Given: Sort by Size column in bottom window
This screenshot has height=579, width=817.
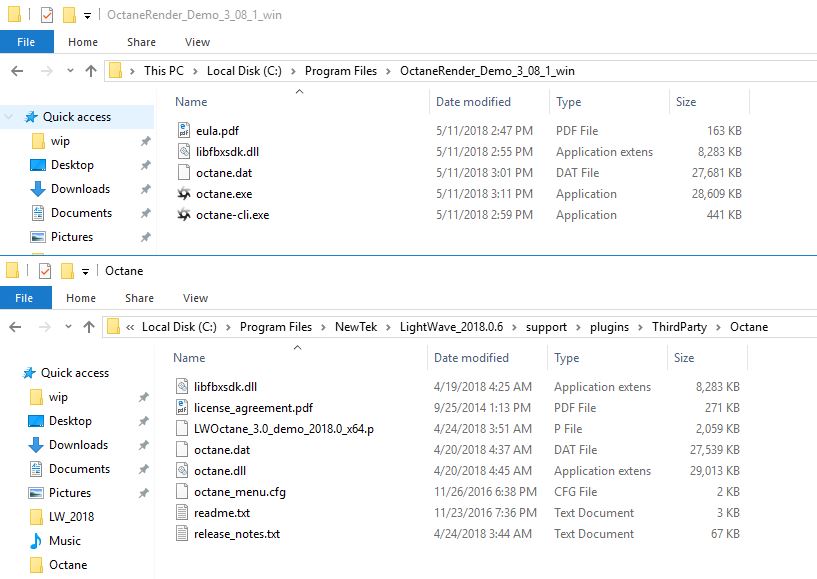Looking at the screenshot, I should point(684,358).
